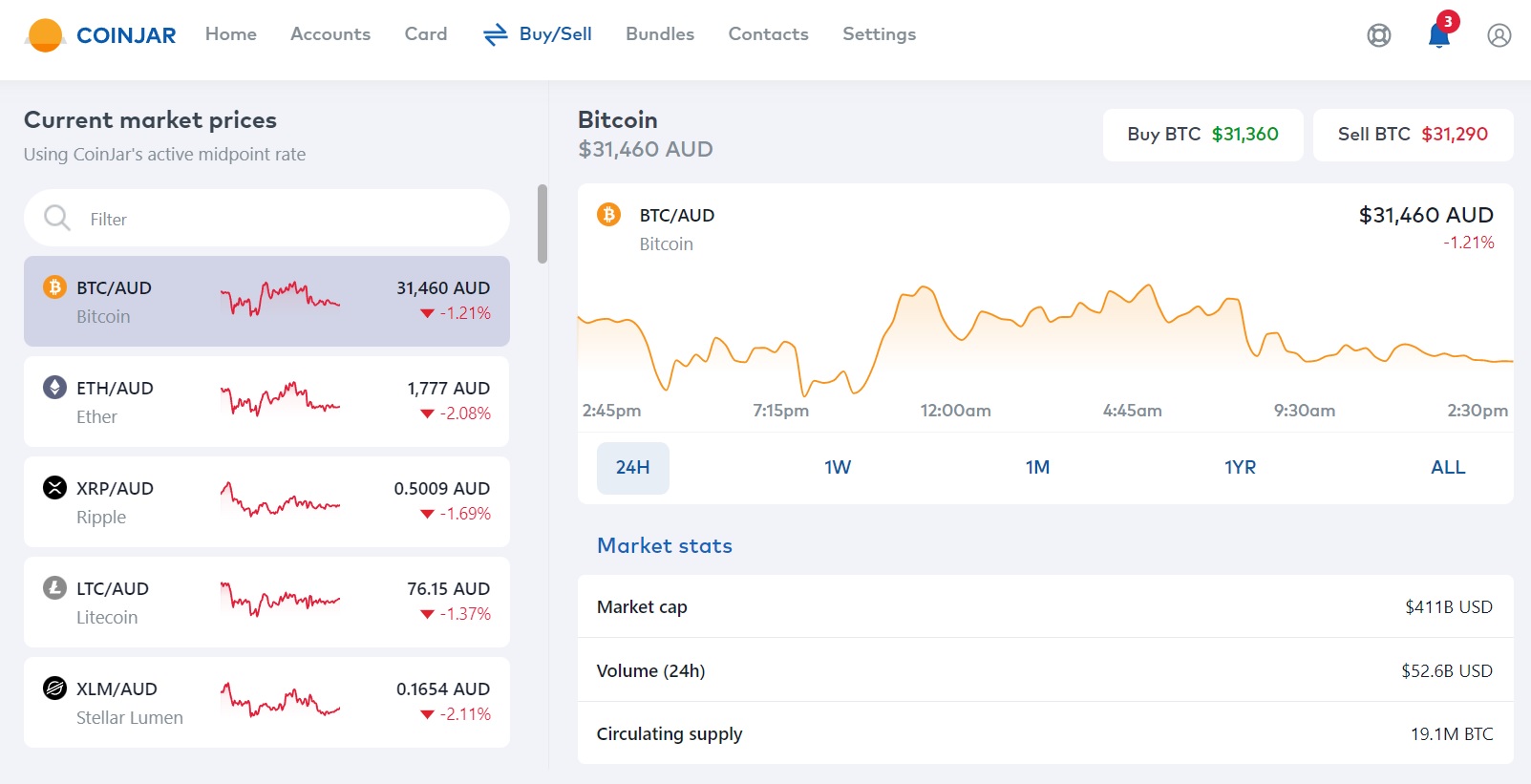Click the Litecoin icon in LTC/AUD row
Image resolution: width=1531 pixels, height=784 pixels.
54,587
